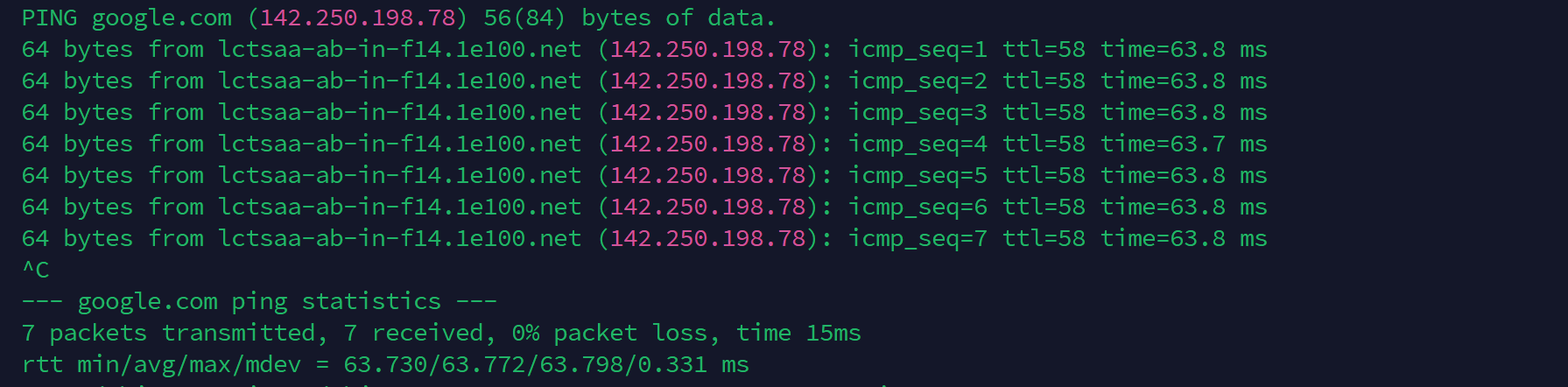The image size is (1568, 387).
Task: Click the PING google.com header line
Action: 398,18
